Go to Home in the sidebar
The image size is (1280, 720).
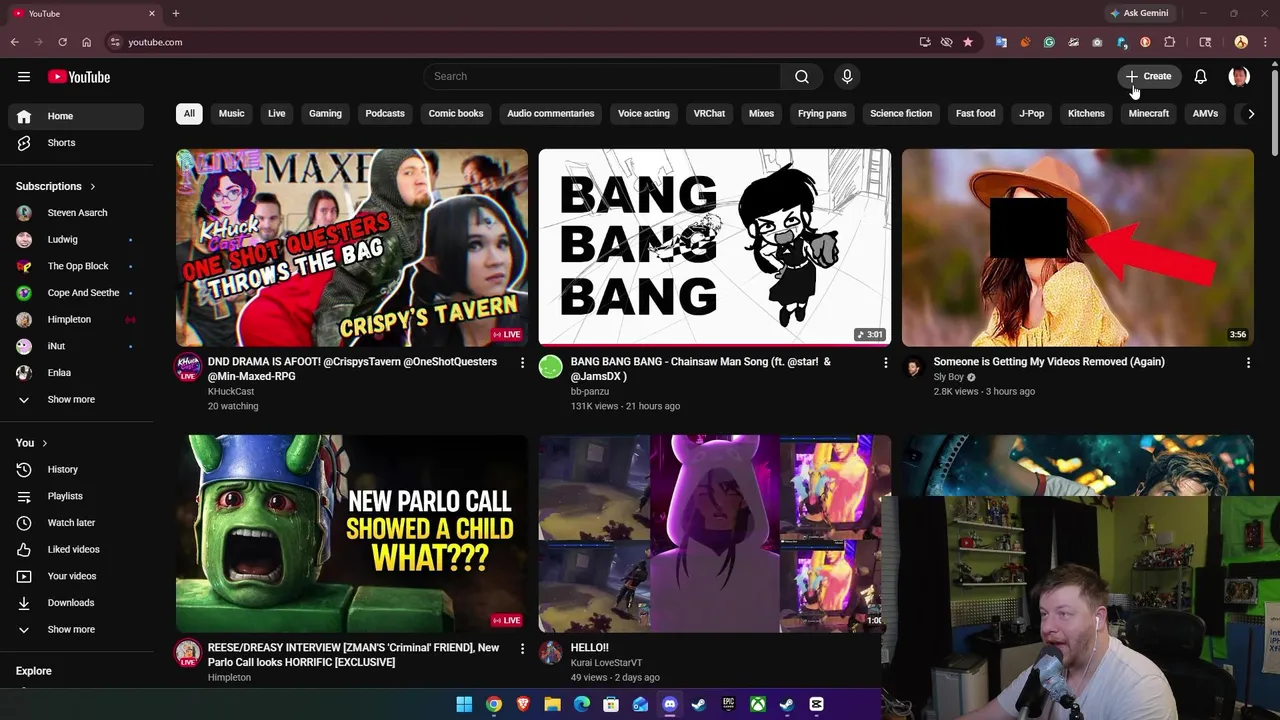pyautogui.click(x=76, y=116)
